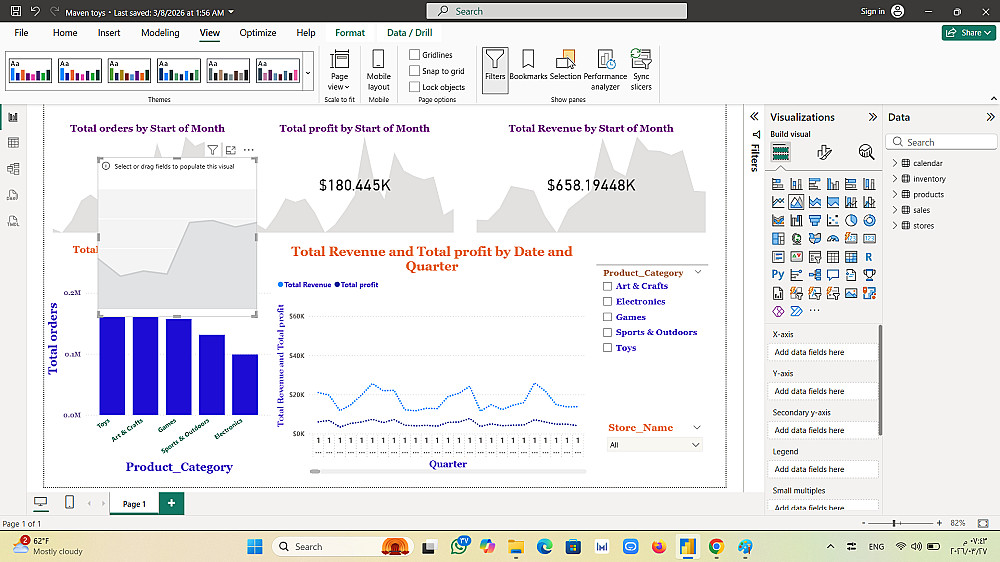Adjust the zoom slider in status bar
Image resolution: width=1000 pixels, height=562 pixels.
coord(895,523)
